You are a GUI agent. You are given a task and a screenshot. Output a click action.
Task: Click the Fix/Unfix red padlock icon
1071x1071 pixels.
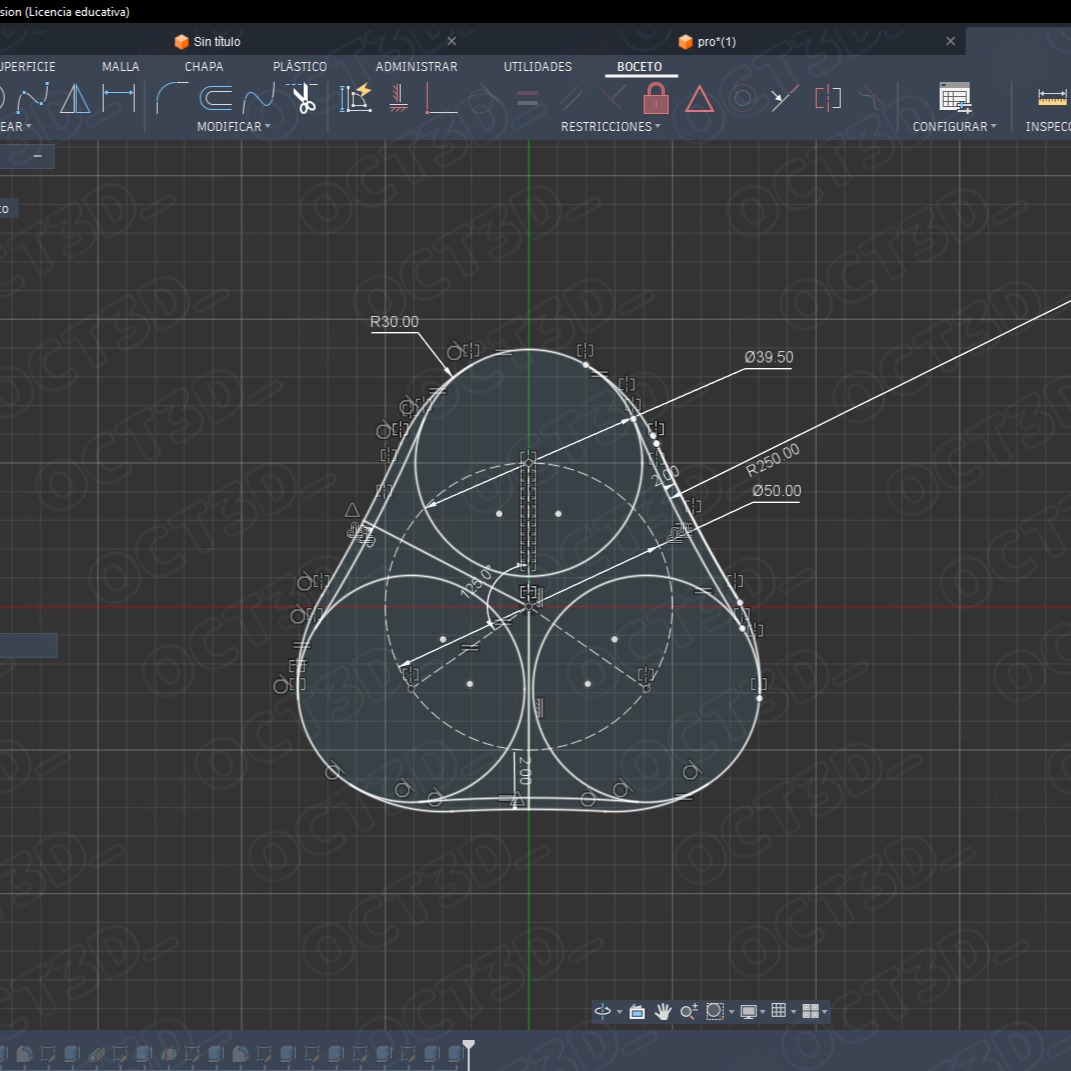pos(656,98)
